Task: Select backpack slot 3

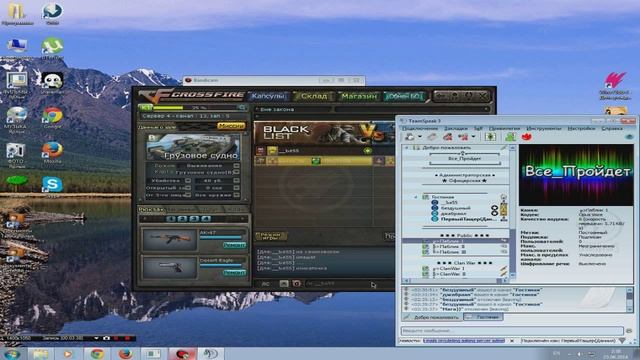Action: click(x=194, y=219)
